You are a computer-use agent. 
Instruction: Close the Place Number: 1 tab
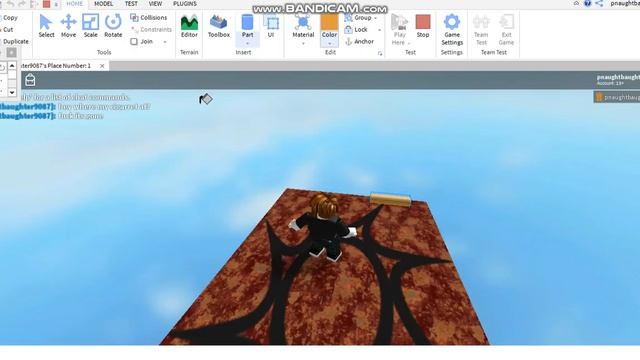coord(102,66)
